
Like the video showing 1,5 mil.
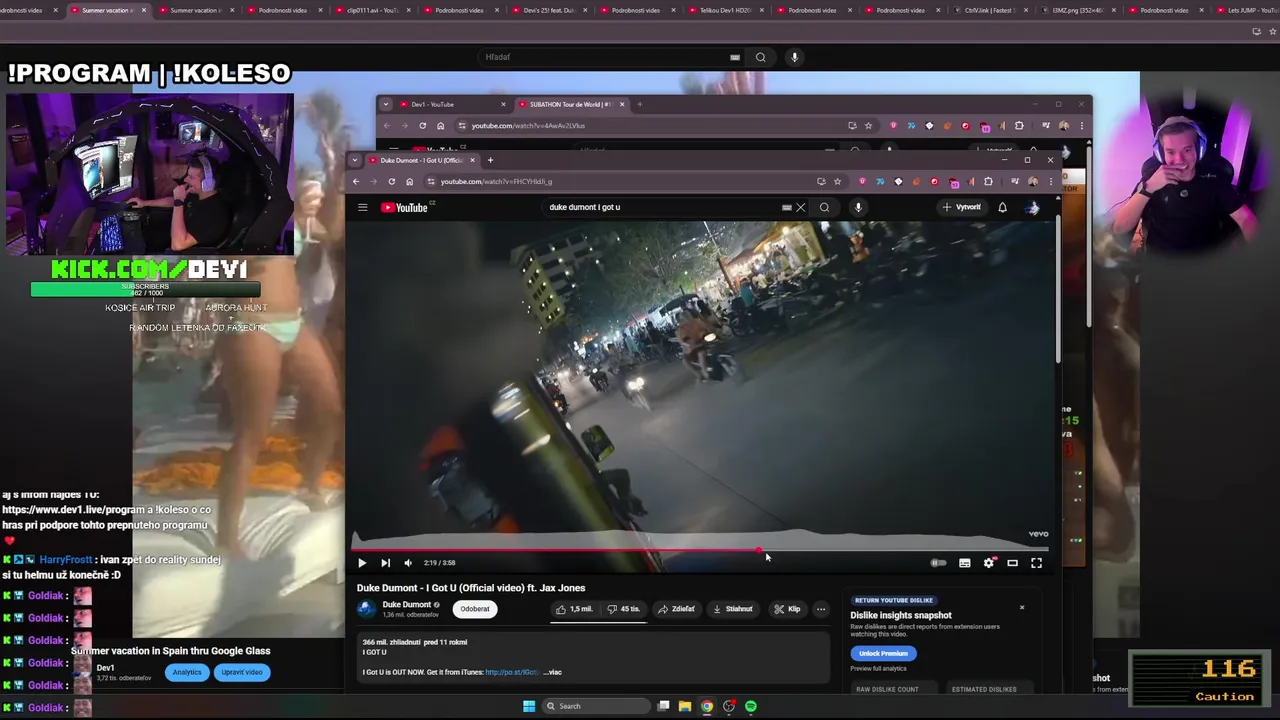(x=575, y=609)
